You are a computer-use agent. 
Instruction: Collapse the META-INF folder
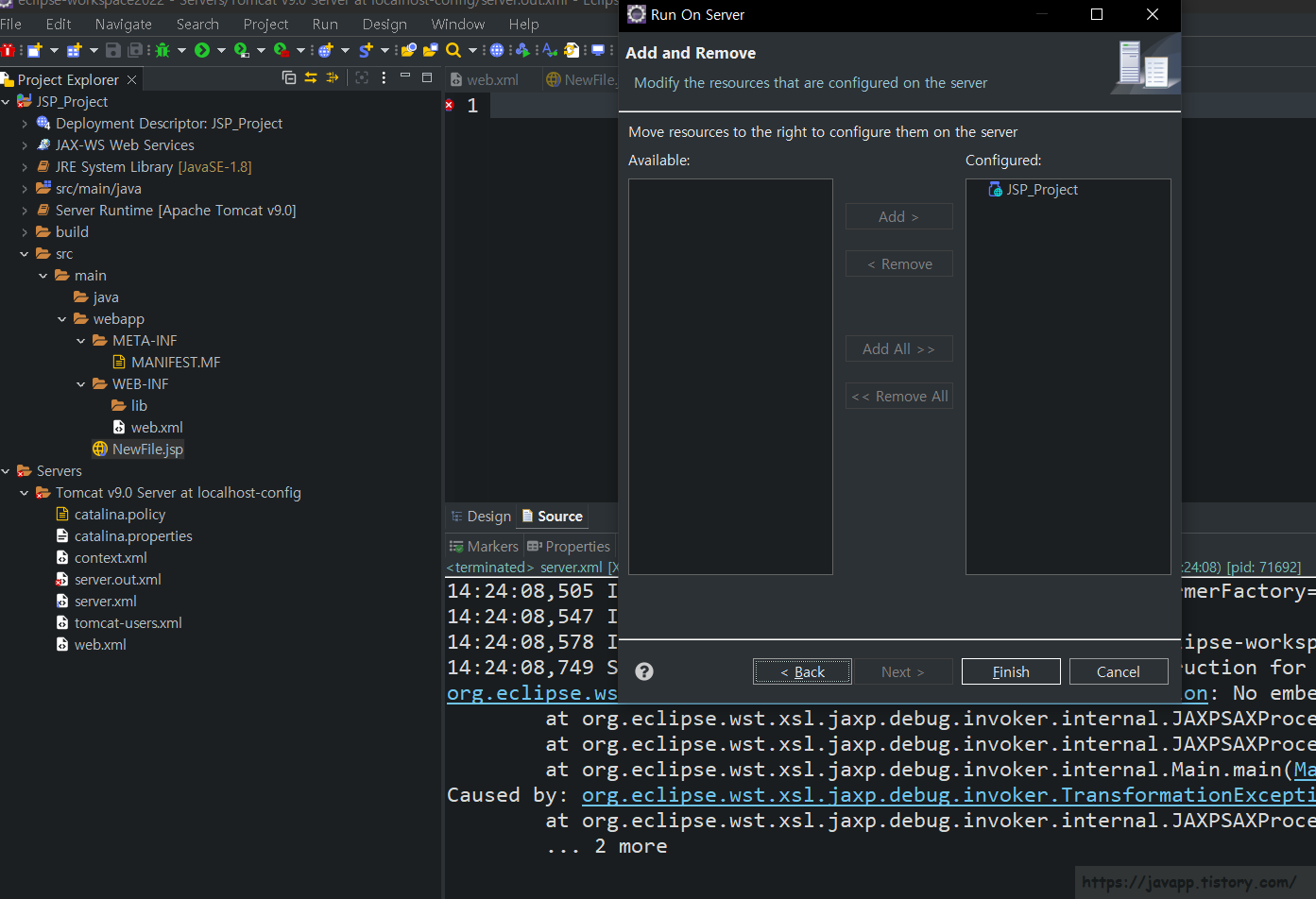[81, 341]
